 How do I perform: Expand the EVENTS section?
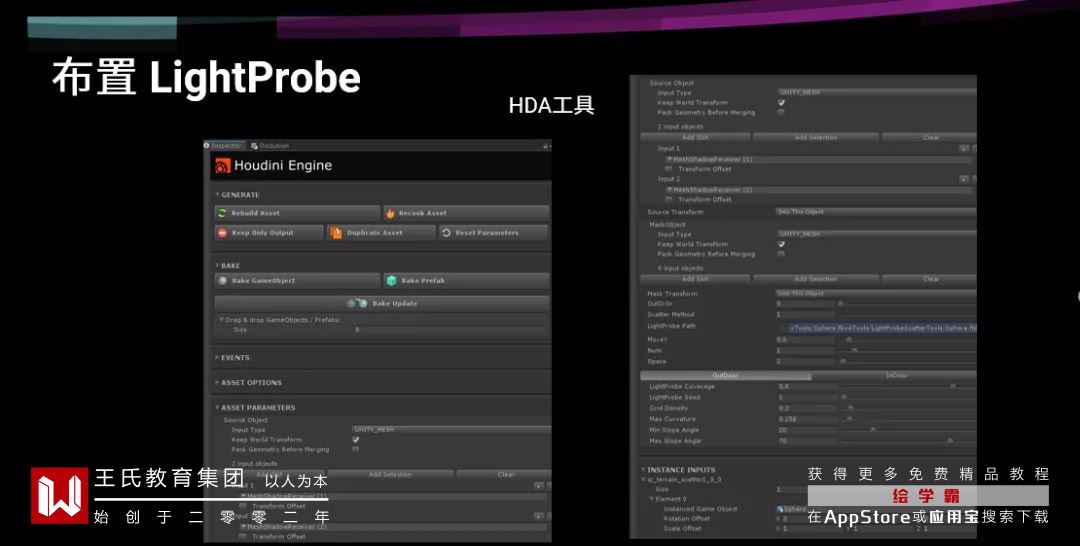point(217,357)
